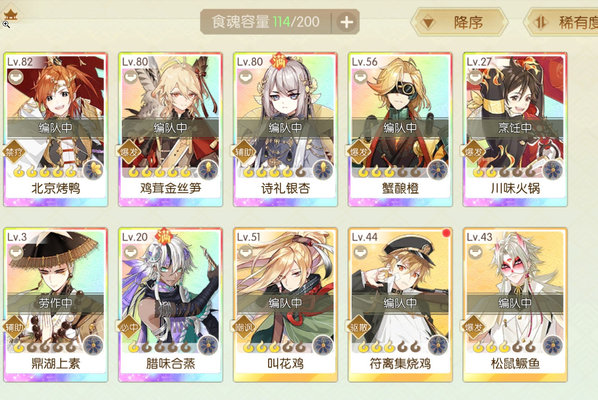Click the 烹饪中 status banner on 川味火锅
Screen dimensions: 598x400
[x=515, y=128]
